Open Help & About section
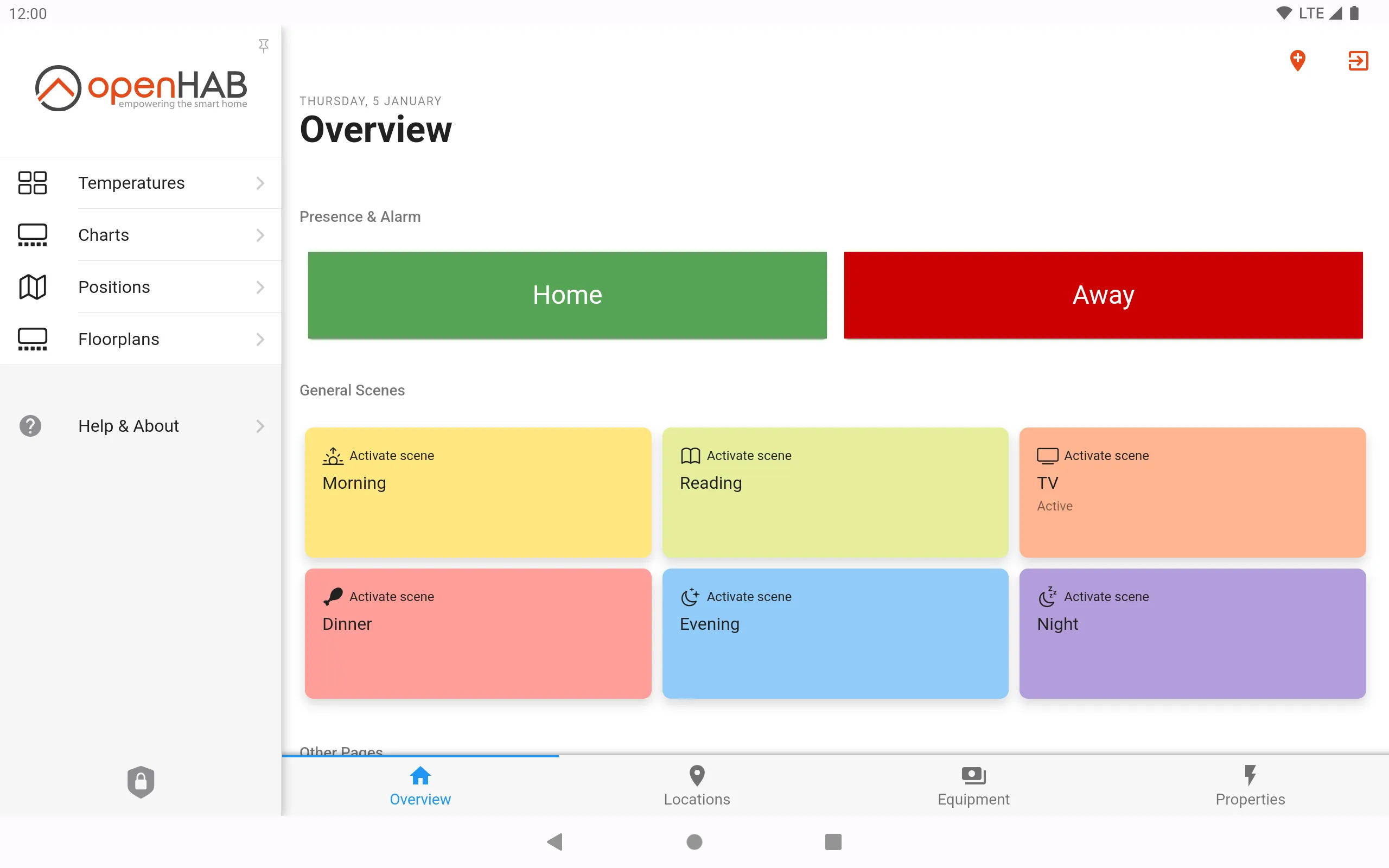The image size is (1389, 868). [x=140, y=425]
